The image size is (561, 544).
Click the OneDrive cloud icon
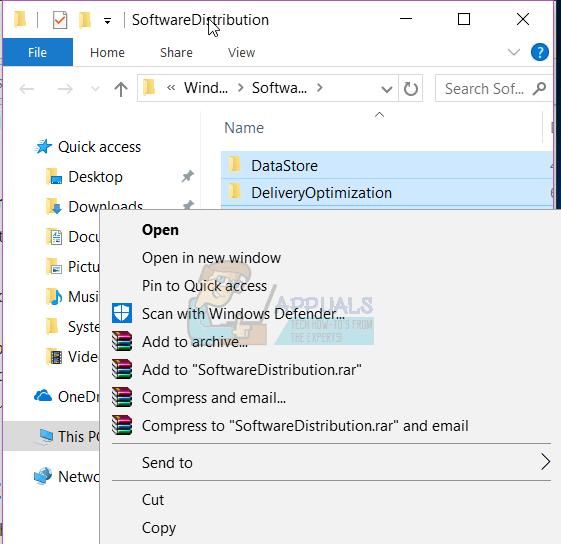[43, 396]
